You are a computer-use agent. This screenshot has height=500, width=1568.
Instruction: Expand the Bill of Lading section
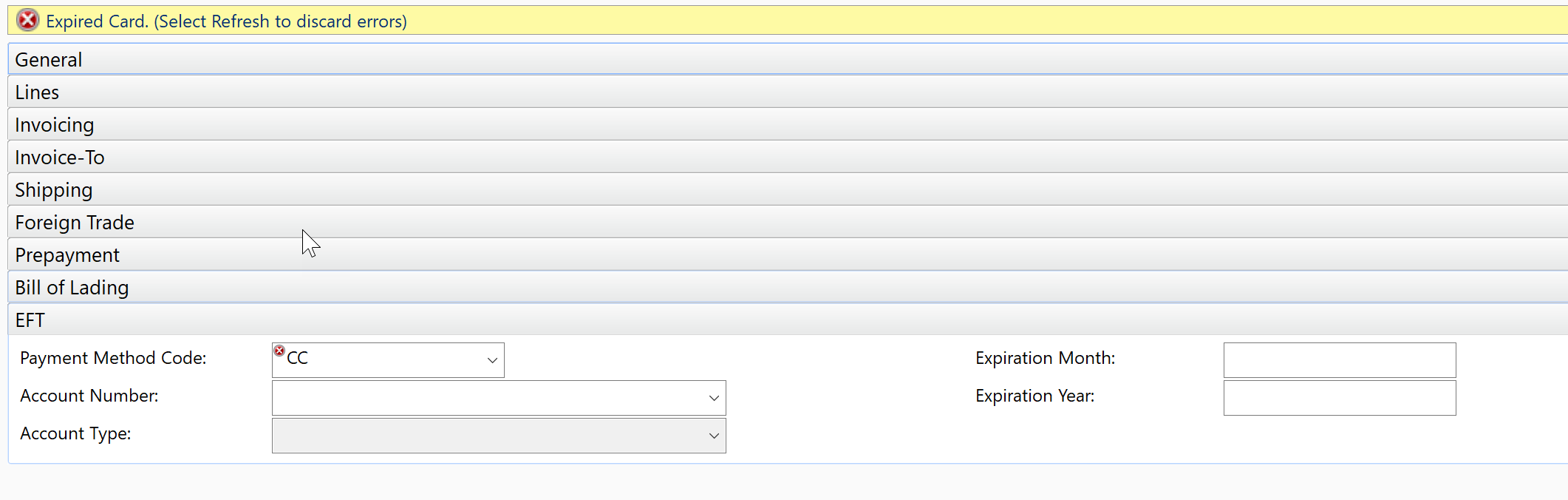pyautogui.click(x=788, y=287)
